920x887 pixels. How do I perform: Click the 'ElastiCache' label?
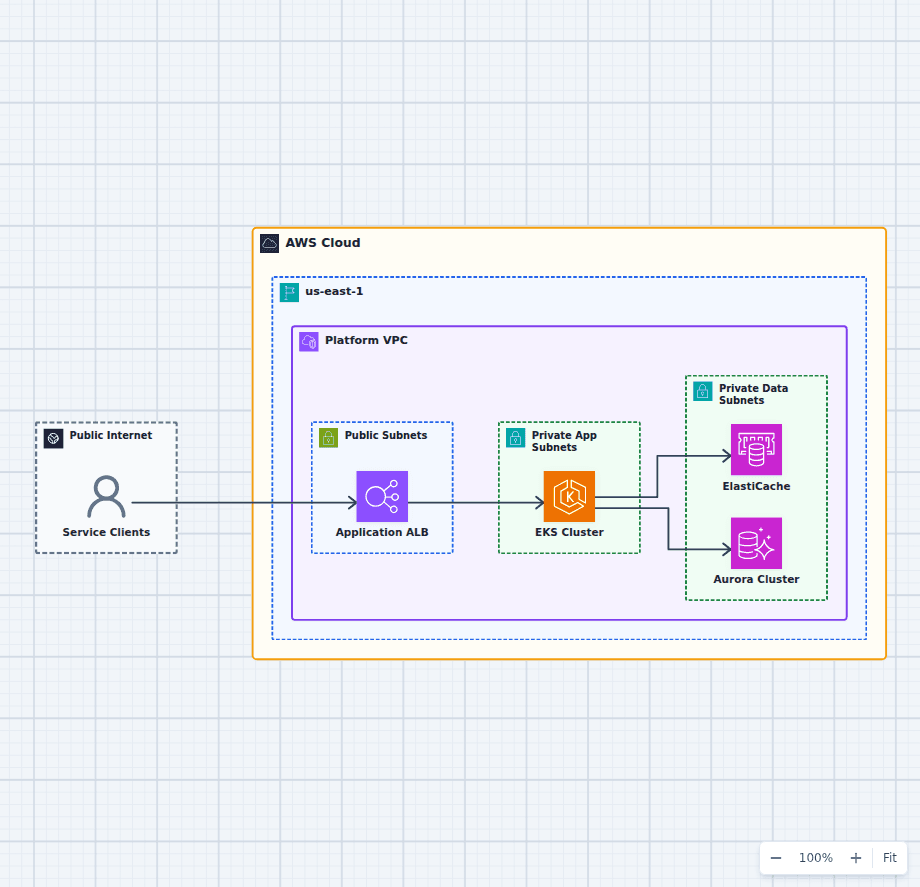[756, 486]
